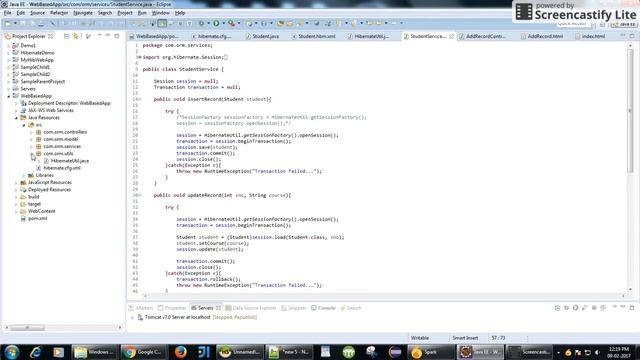Switch to AddRecordController editor tab
Viewport: 640px width, 360px height.
coord(482,36)
